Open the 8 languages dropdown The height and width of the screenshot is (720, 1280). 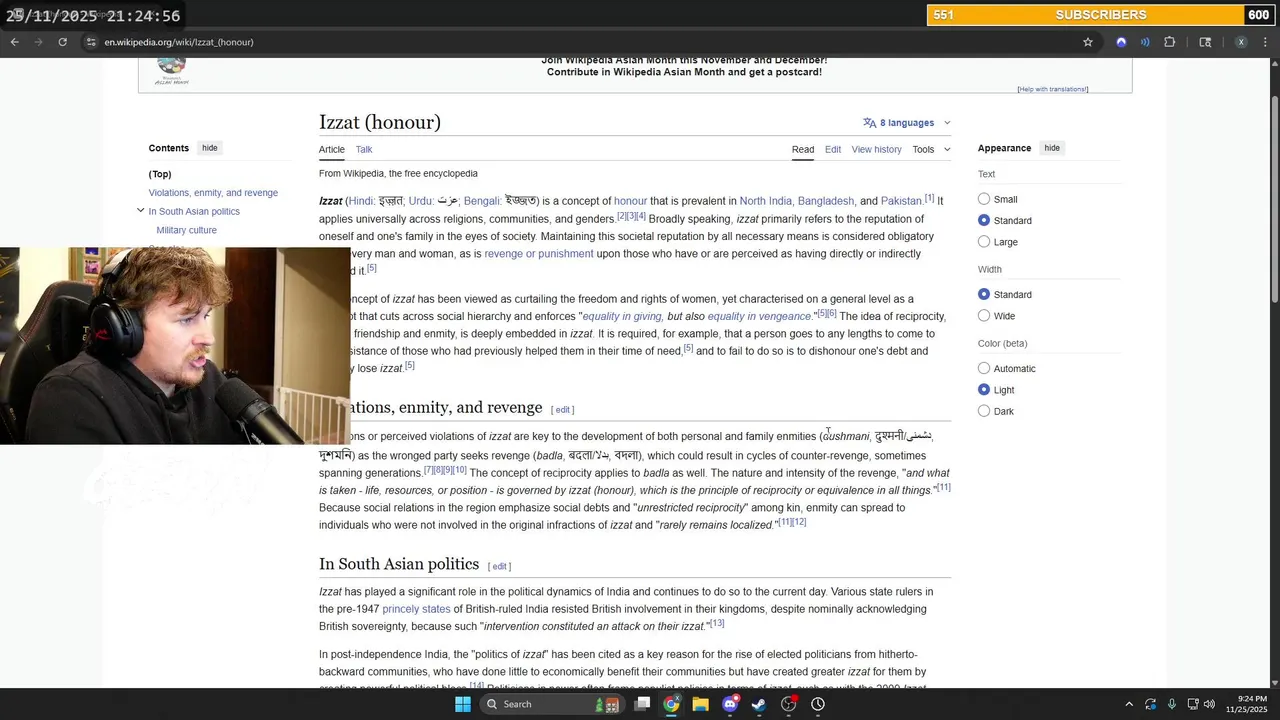point(907,123)
